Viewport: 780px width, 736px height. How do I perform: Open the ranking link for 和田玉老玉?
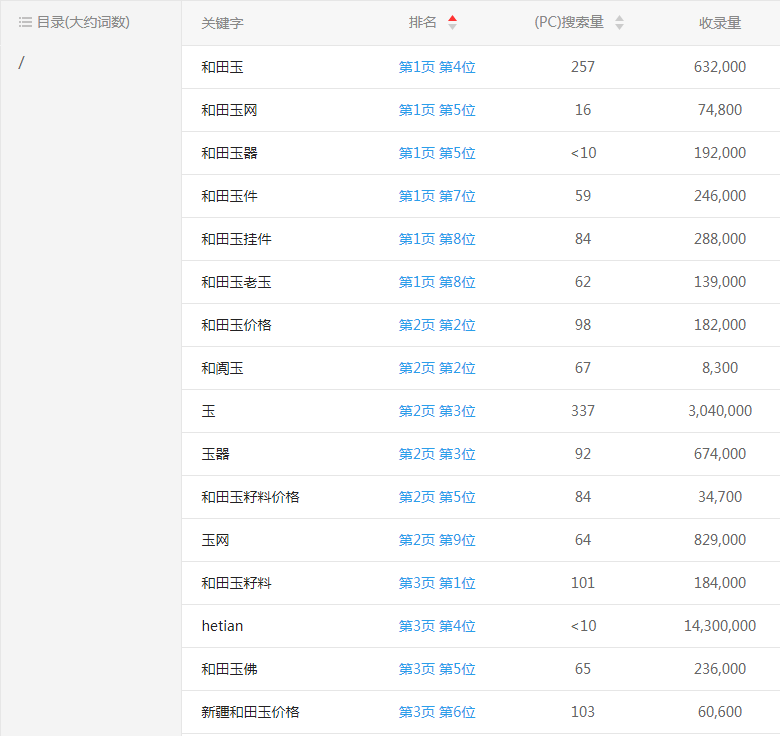[437, 282]
